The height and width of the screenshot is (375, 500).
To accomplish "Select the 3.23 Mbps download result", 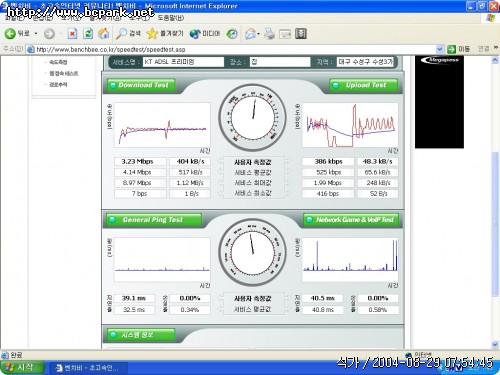I will pos(140,162).
